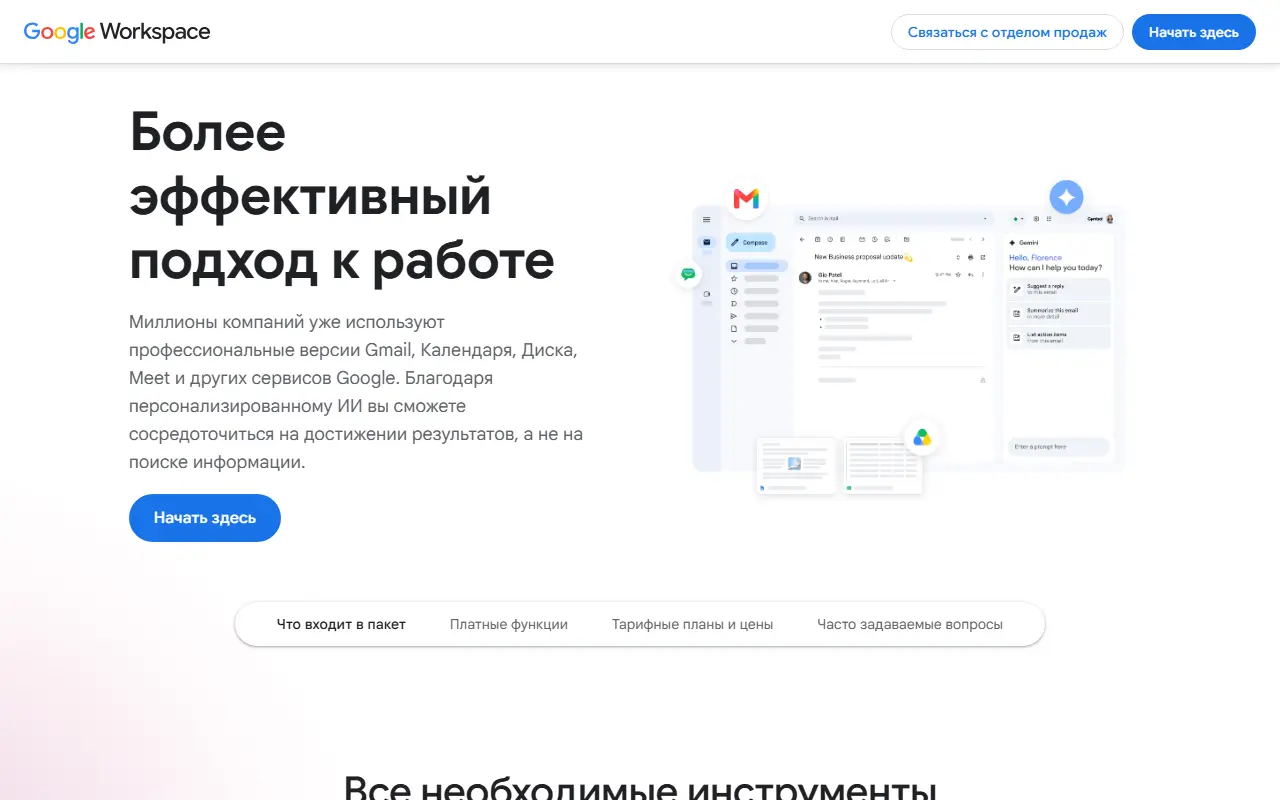The image size is (1280, 800).
Task: Click the Gmail logo bubble in illustration
Action: [x=746, y=199]
